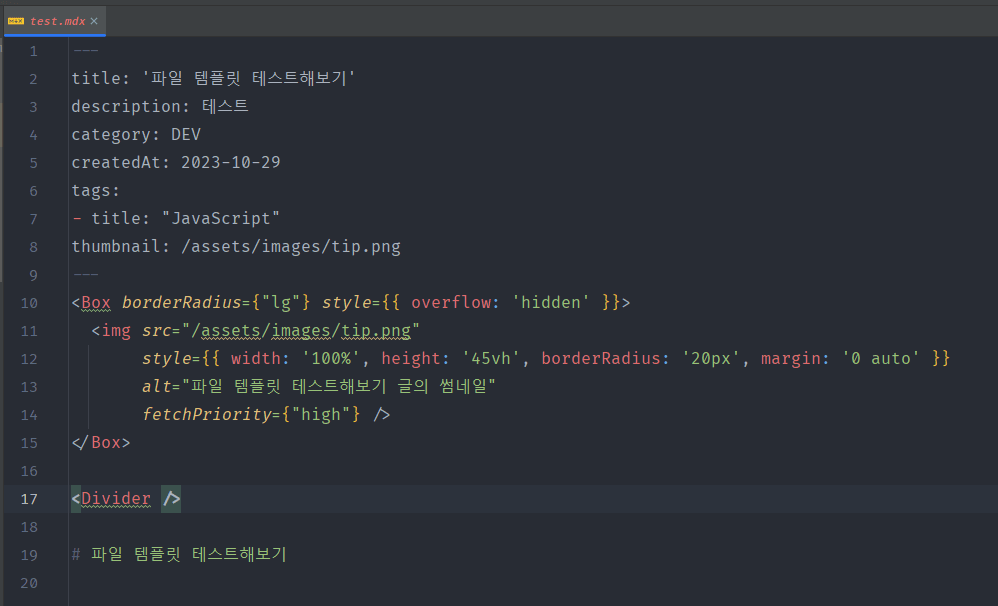This screenshot has width=998, height=606.
Task: Click the '100%' width value
Action: [x=331, y=358]
